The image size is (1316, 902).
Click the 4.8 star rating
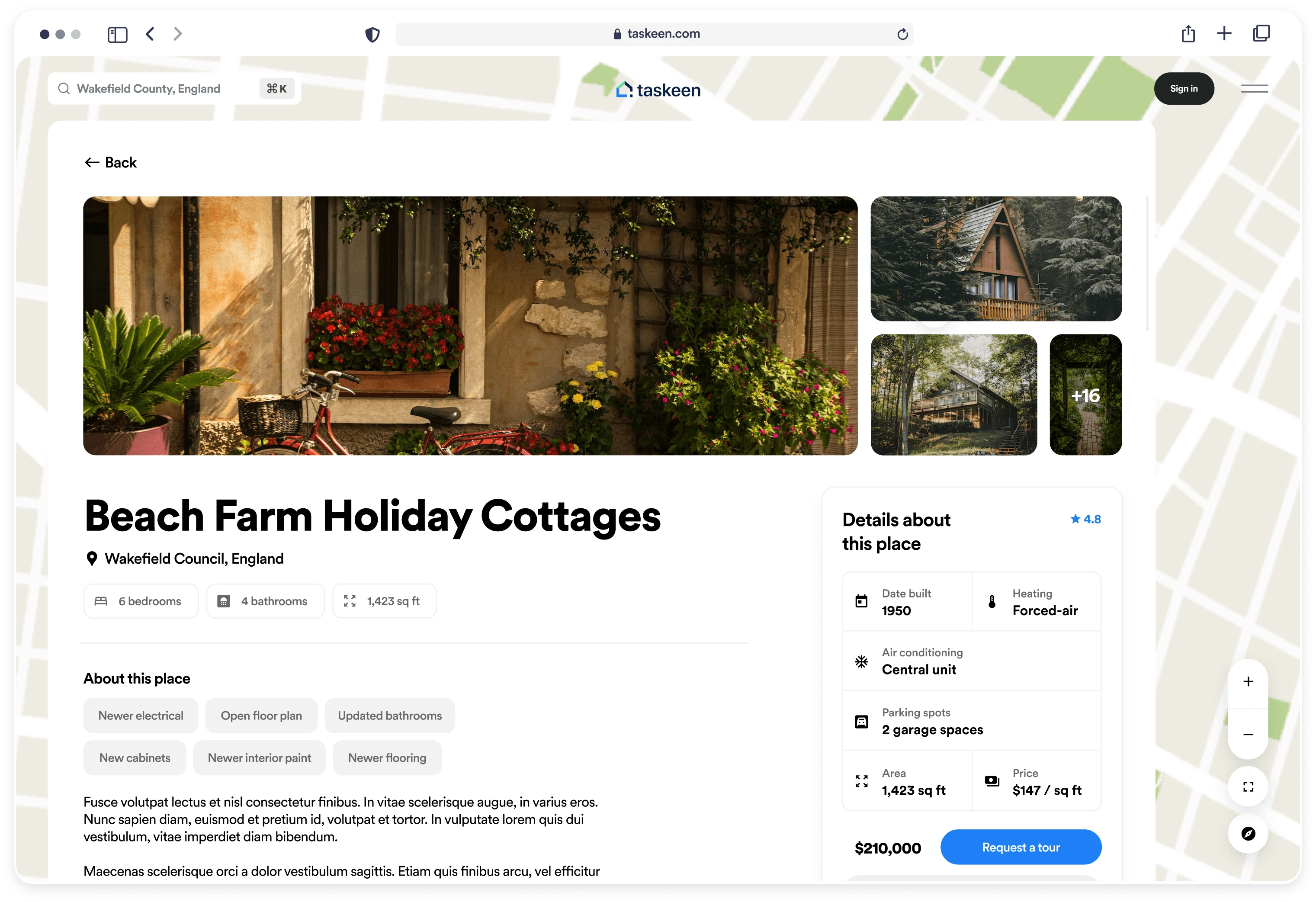coord(1085,519)
